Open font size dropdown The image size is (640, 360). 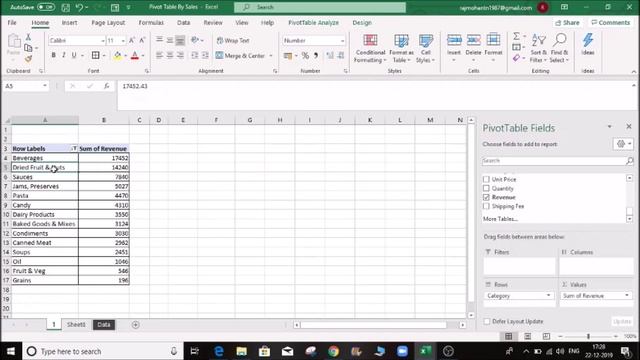(x=123, y=40)
